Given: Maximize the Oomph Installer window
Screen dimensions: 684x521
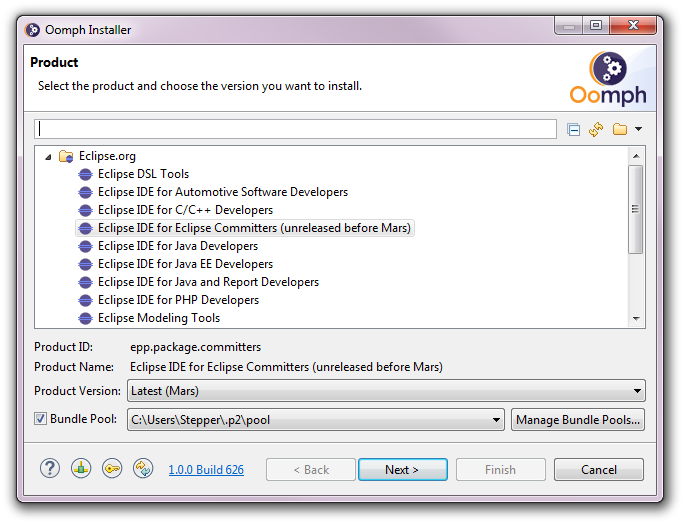Looking at the screenshot, I should (x=596, y=26).
